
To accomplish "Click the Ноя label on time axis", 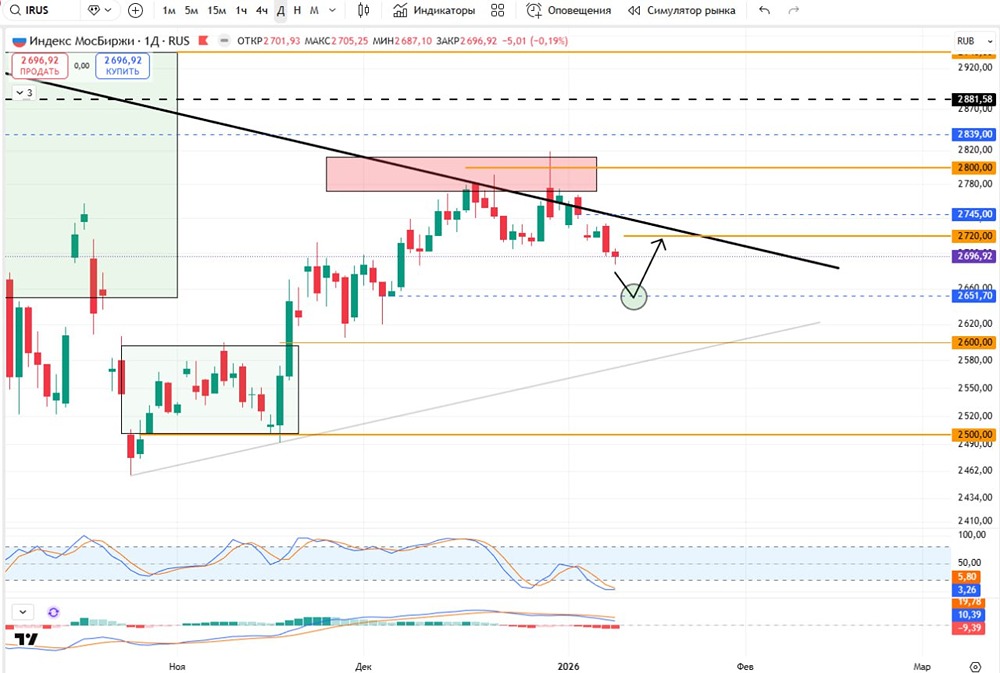I will click(x=177, y=667).
